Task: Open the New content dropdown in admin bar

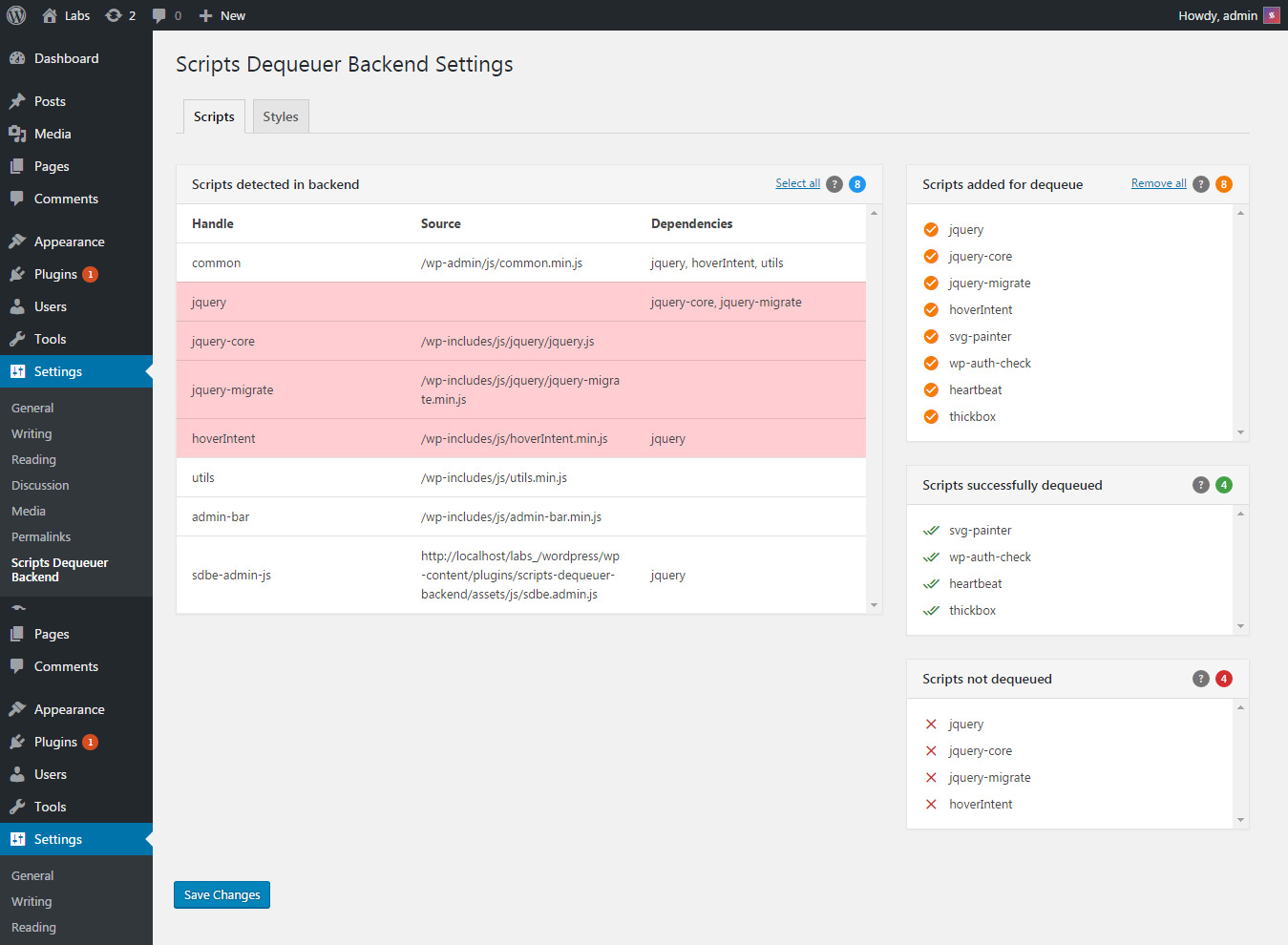Action: click(222, 15)
